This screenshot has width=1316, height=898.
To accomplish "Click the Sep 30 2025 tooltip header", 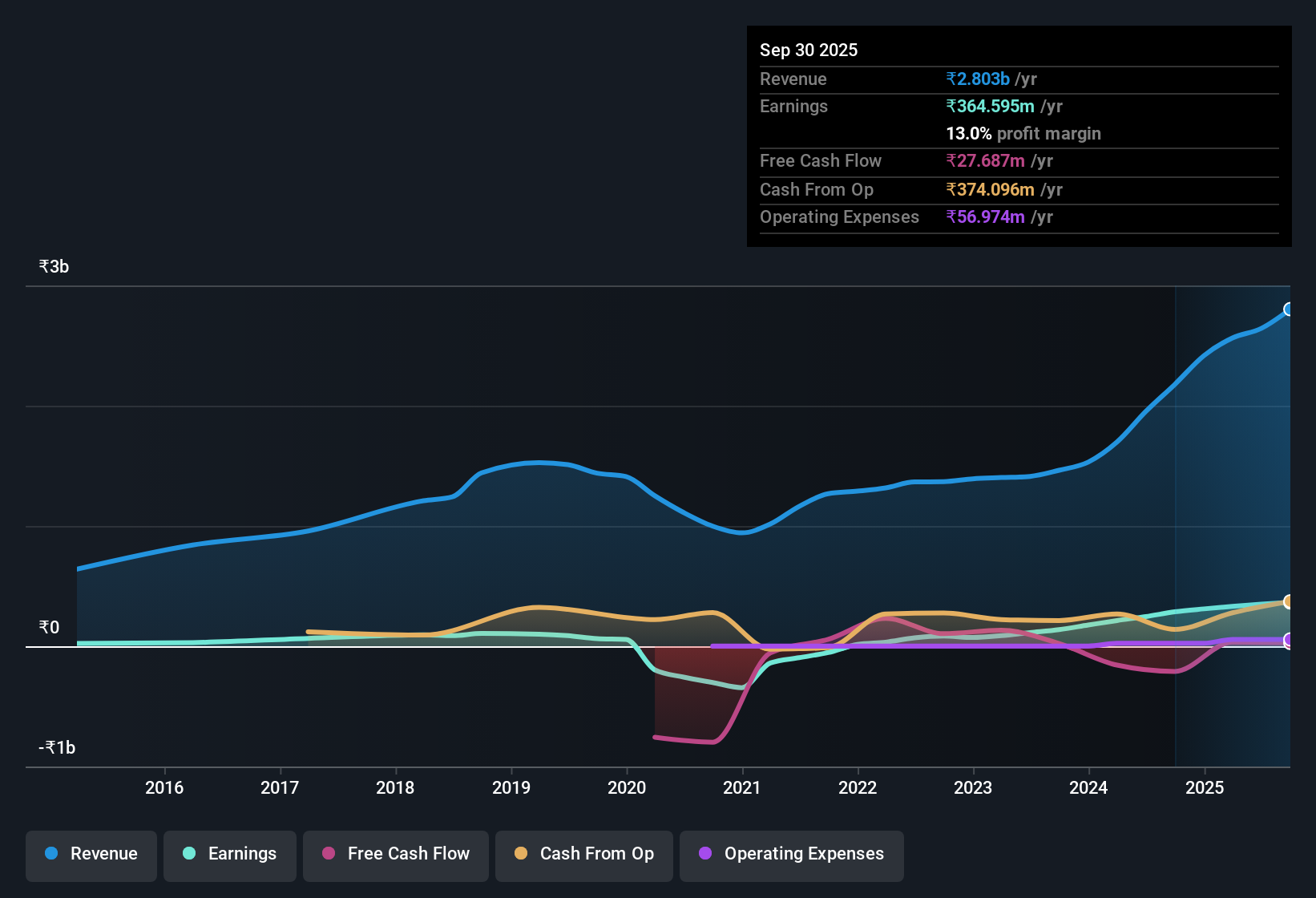I will point(809,50).
